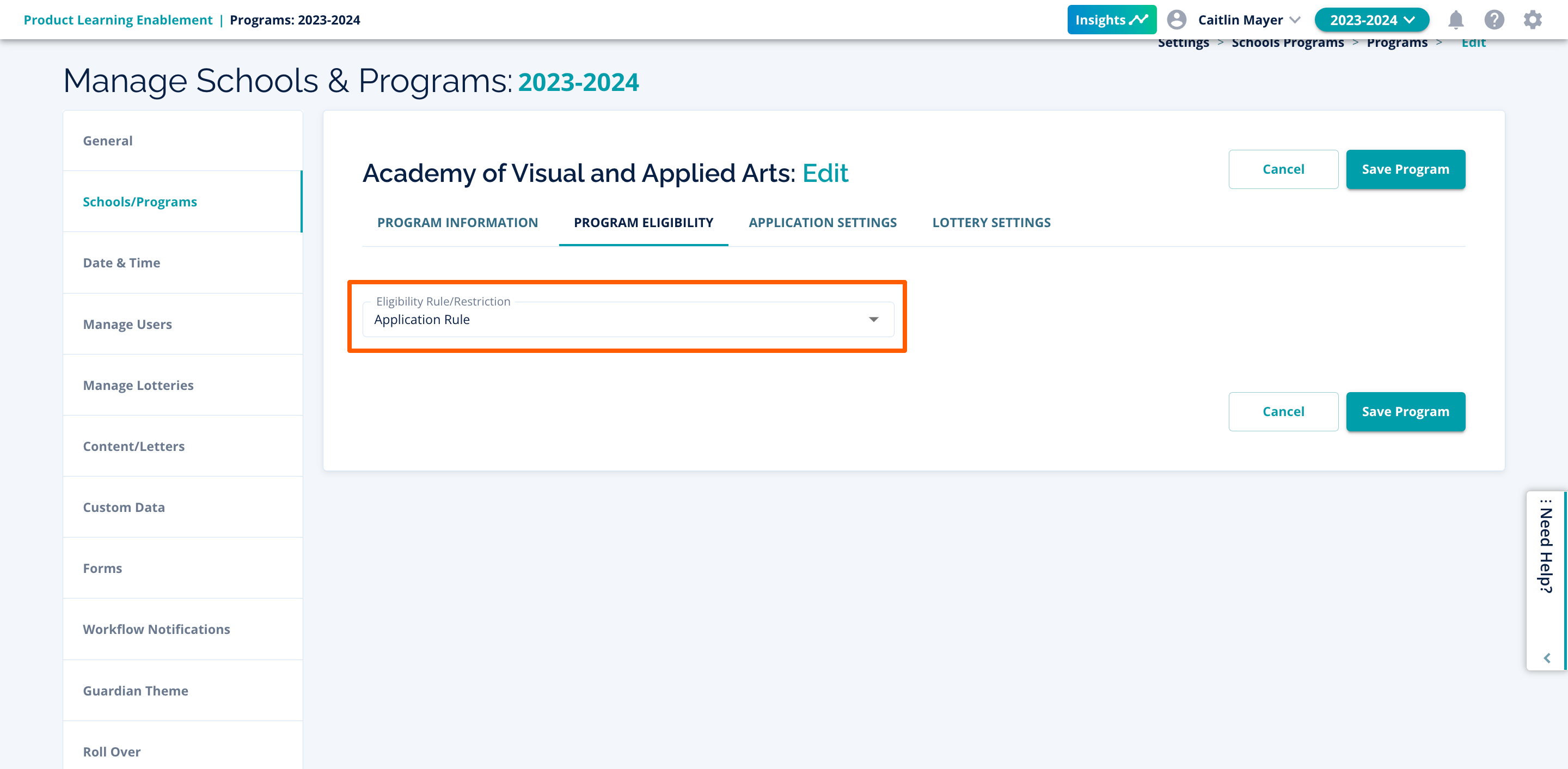Click Product Learning Enablement header link
Image resolution: width=1568 pixels, height=769 pixels.
coord(118,20)
